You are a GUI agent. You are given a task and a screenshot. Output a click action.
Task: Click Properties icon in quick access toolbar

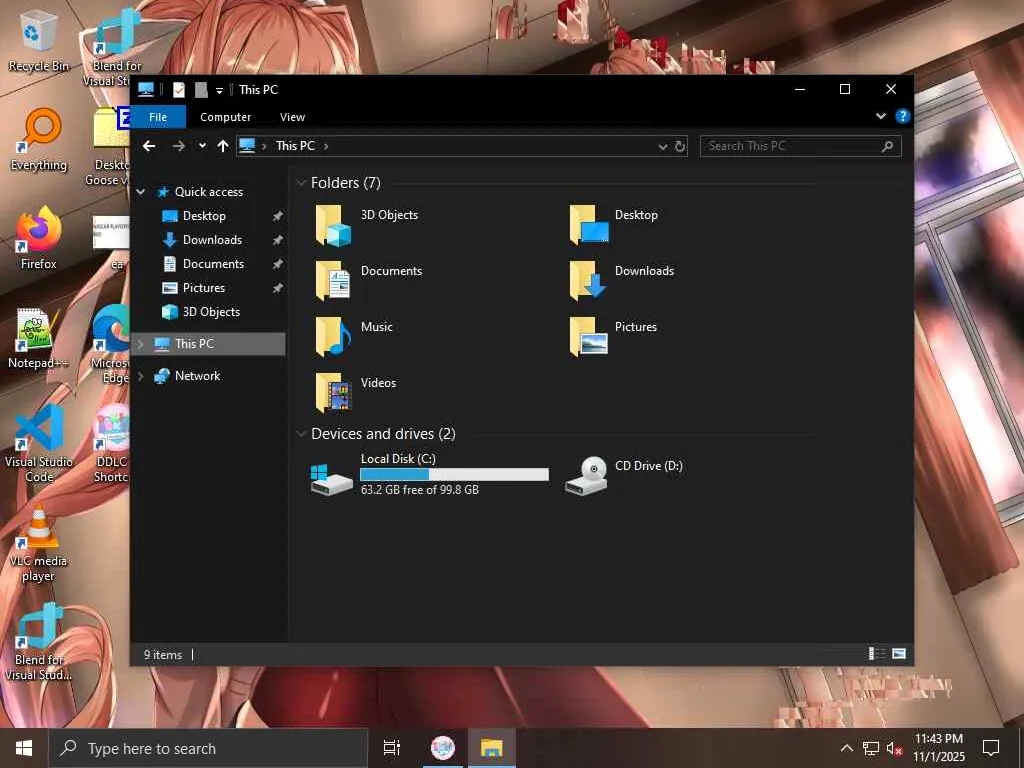tap(178, 89)
